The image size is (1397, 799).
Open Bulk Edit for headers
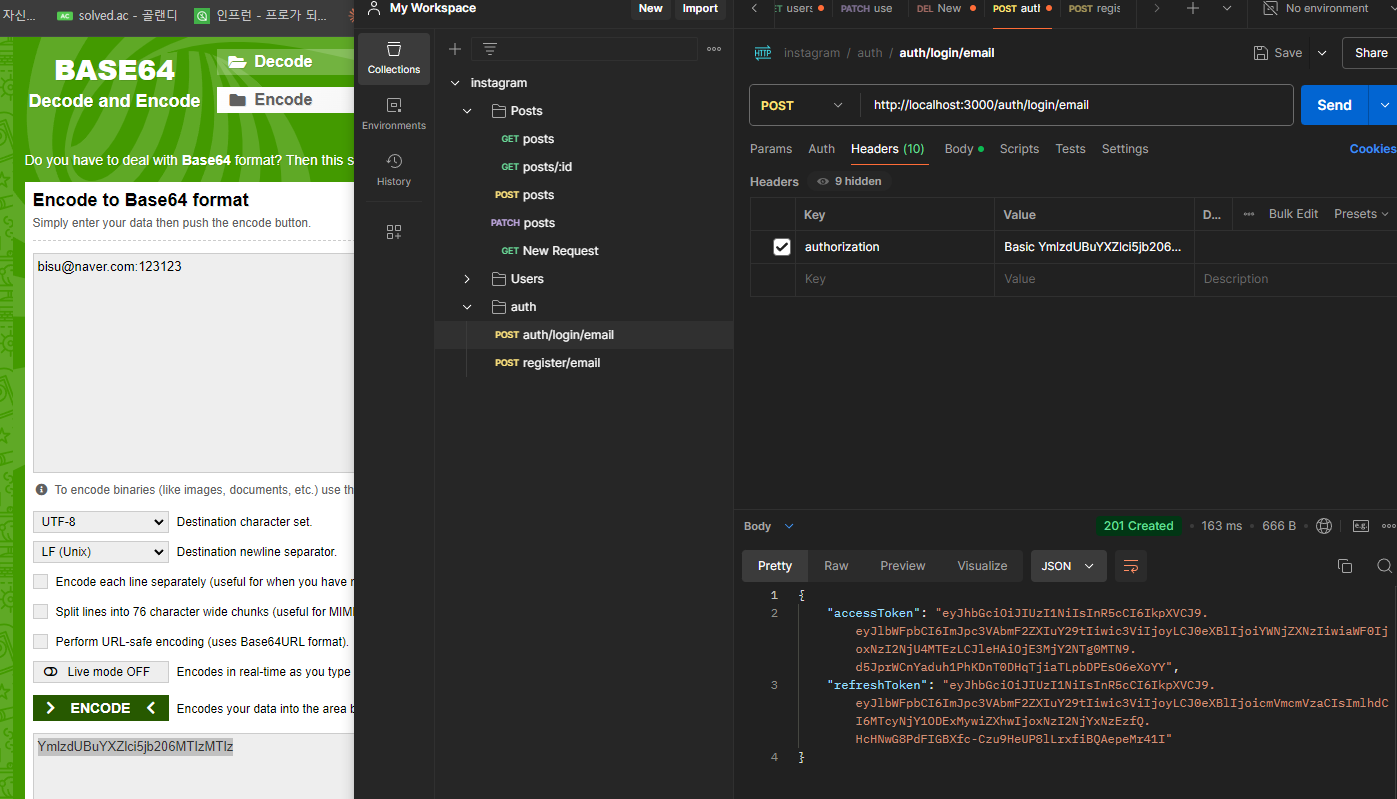coord(1293,214)
